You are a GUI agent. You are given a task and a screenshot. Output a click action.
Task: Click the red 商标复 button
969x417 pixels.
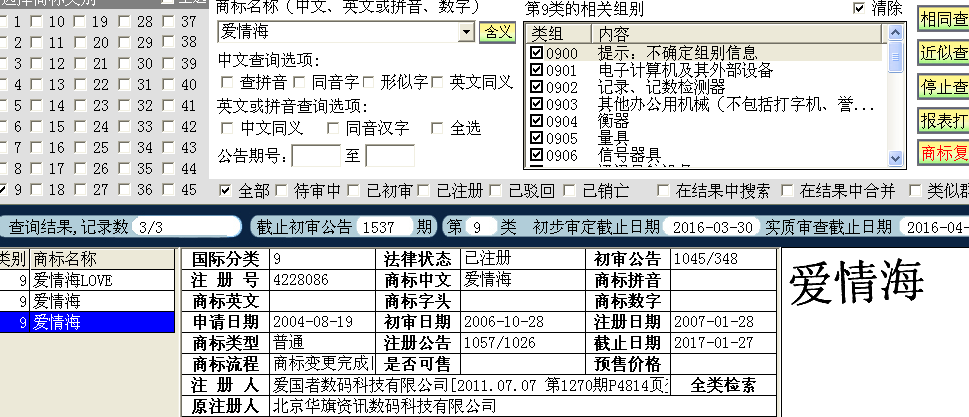tap(943, 153)
